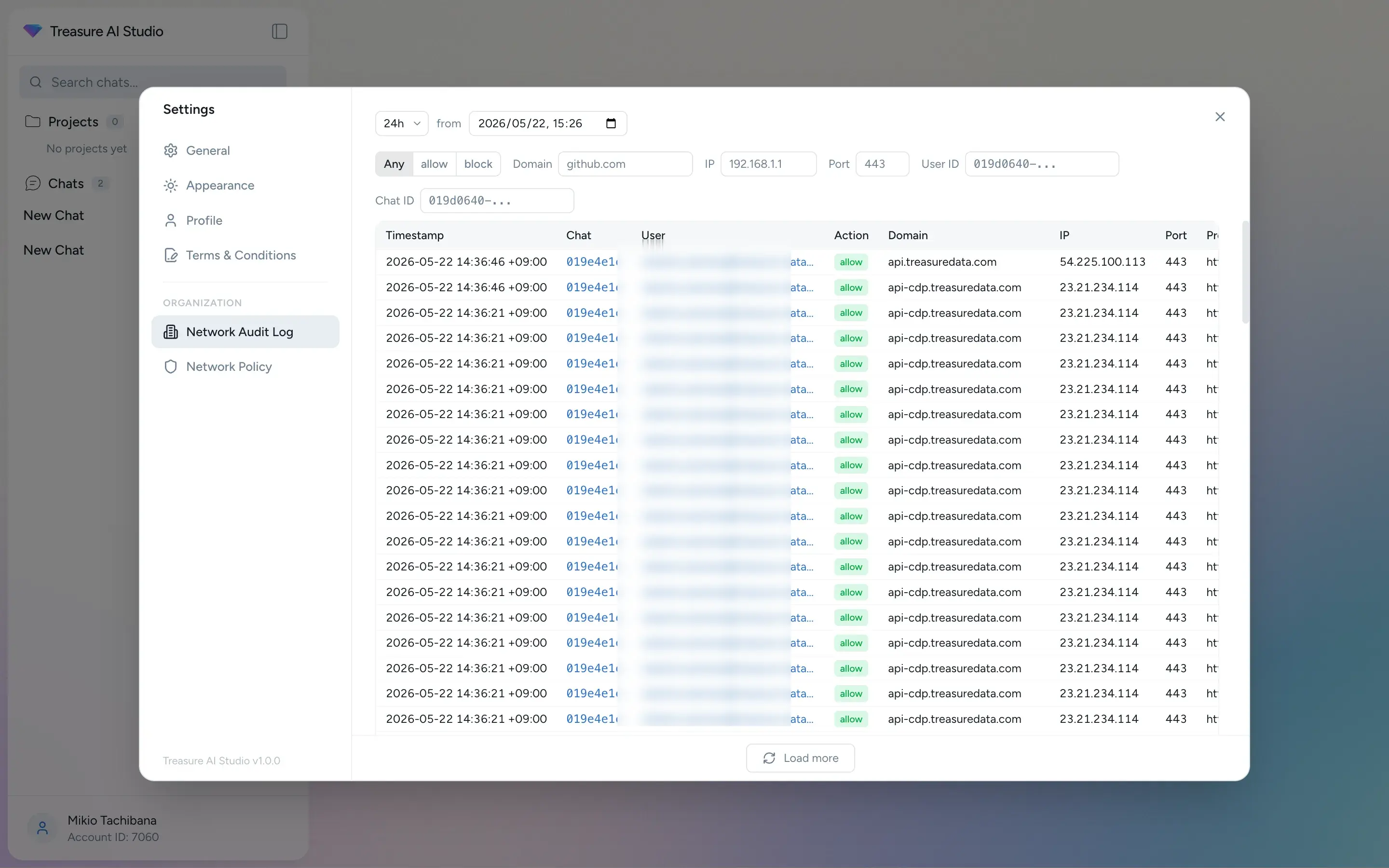Open the 24h time range dropdown
The width and height of the screenshot is (1389, 868).
pos(402,123)
